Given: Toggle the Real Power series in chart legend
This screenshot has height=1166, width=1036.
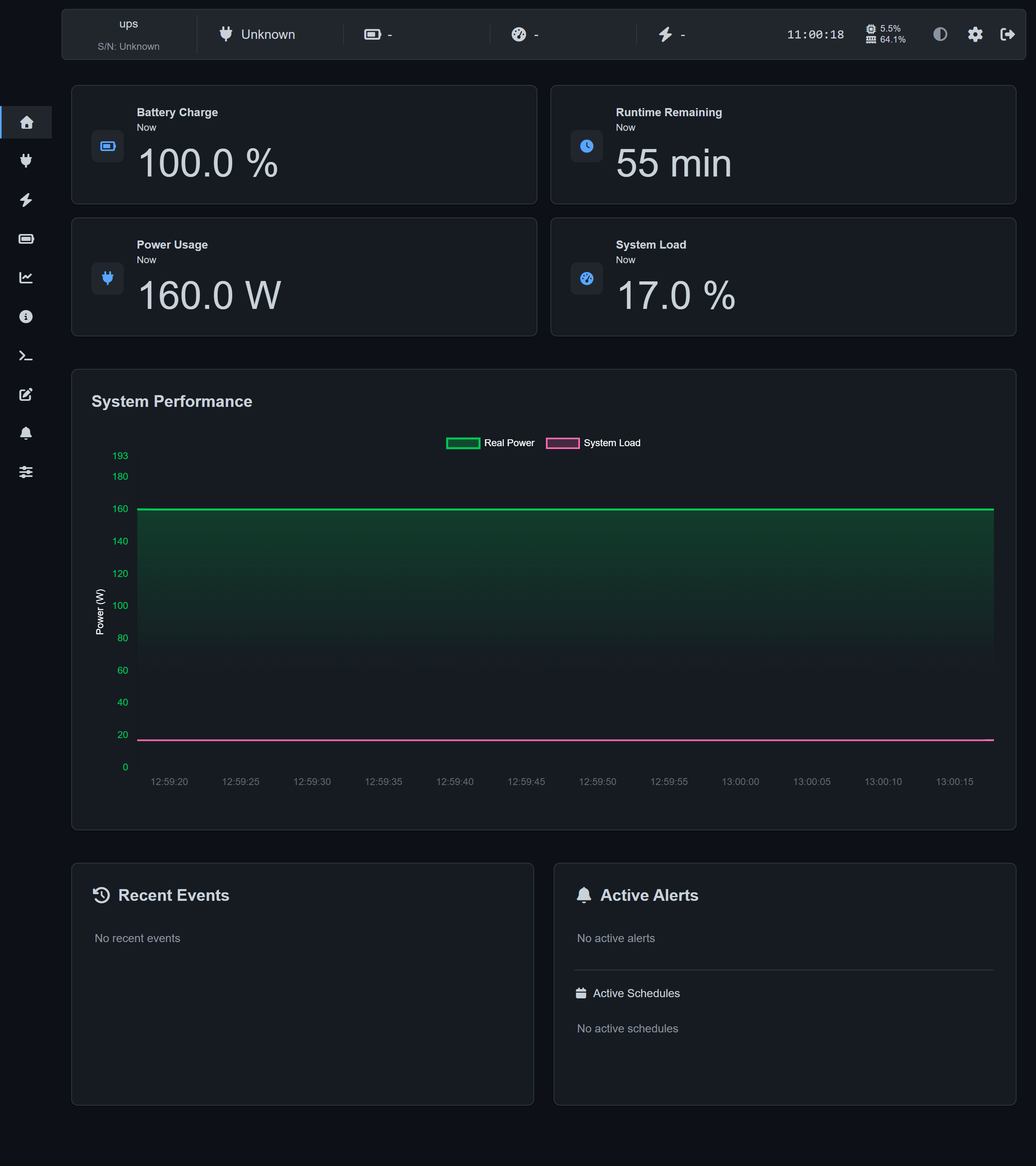Looking at the screenshot, I should 490,443.
